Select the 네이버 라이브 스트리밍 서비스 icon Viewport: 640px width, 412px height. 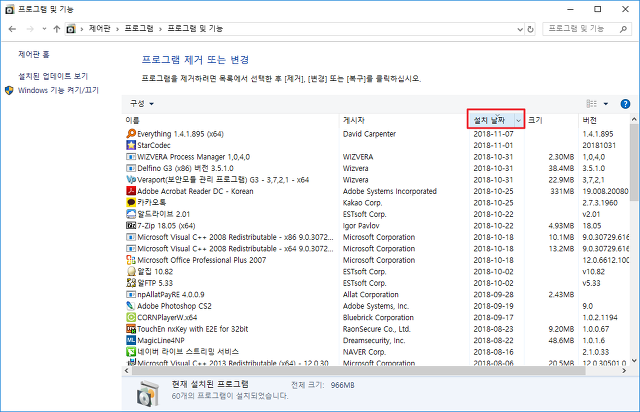pyautogui.click(x=131, y=352)
